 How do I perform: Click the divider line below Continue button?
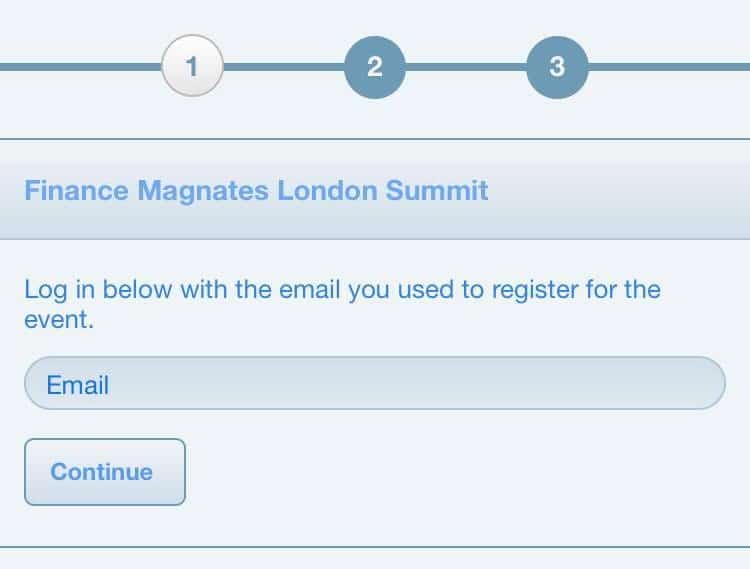coord(375,547)
